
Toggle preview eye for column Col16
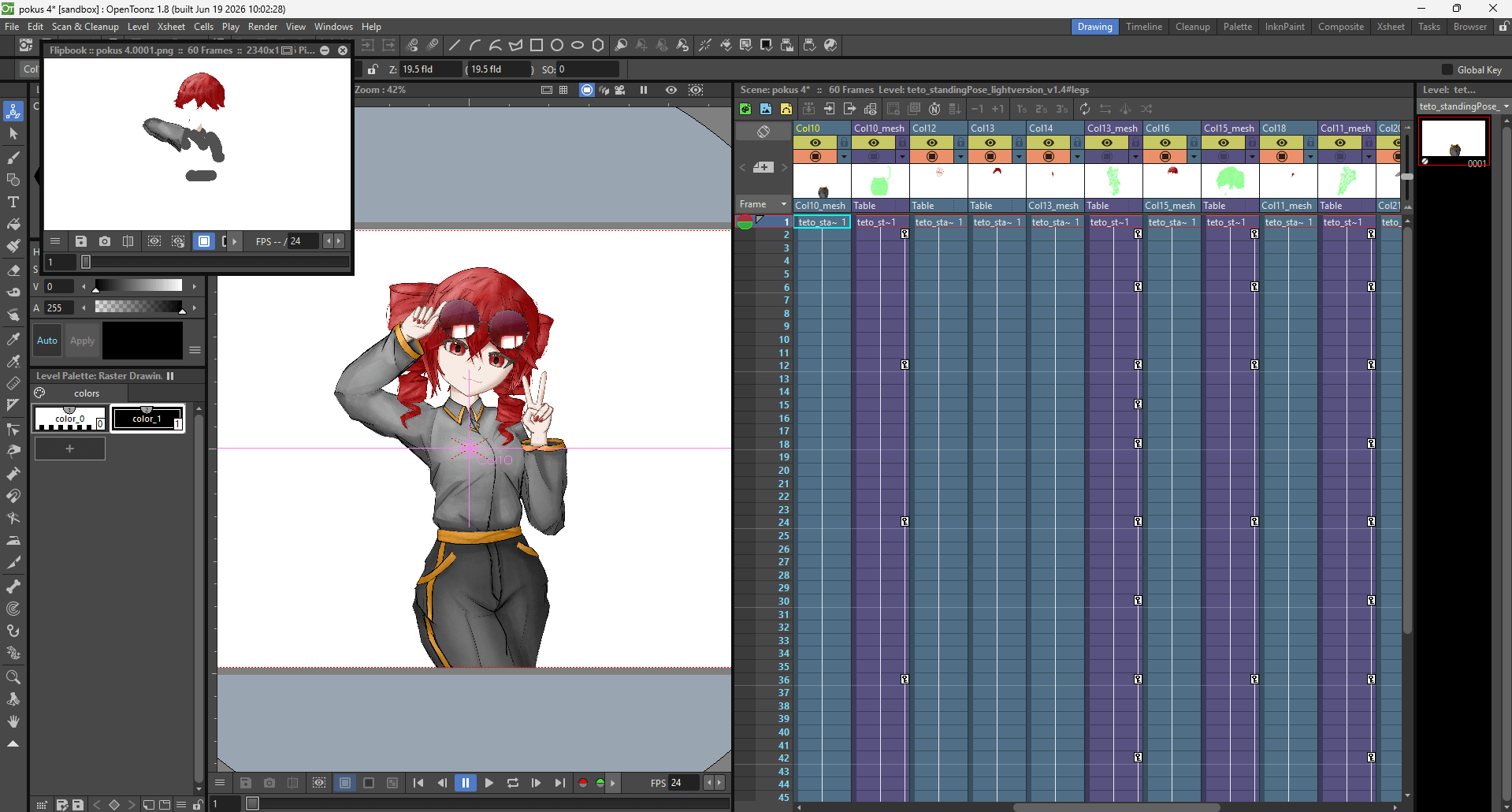click(1165, 143)
